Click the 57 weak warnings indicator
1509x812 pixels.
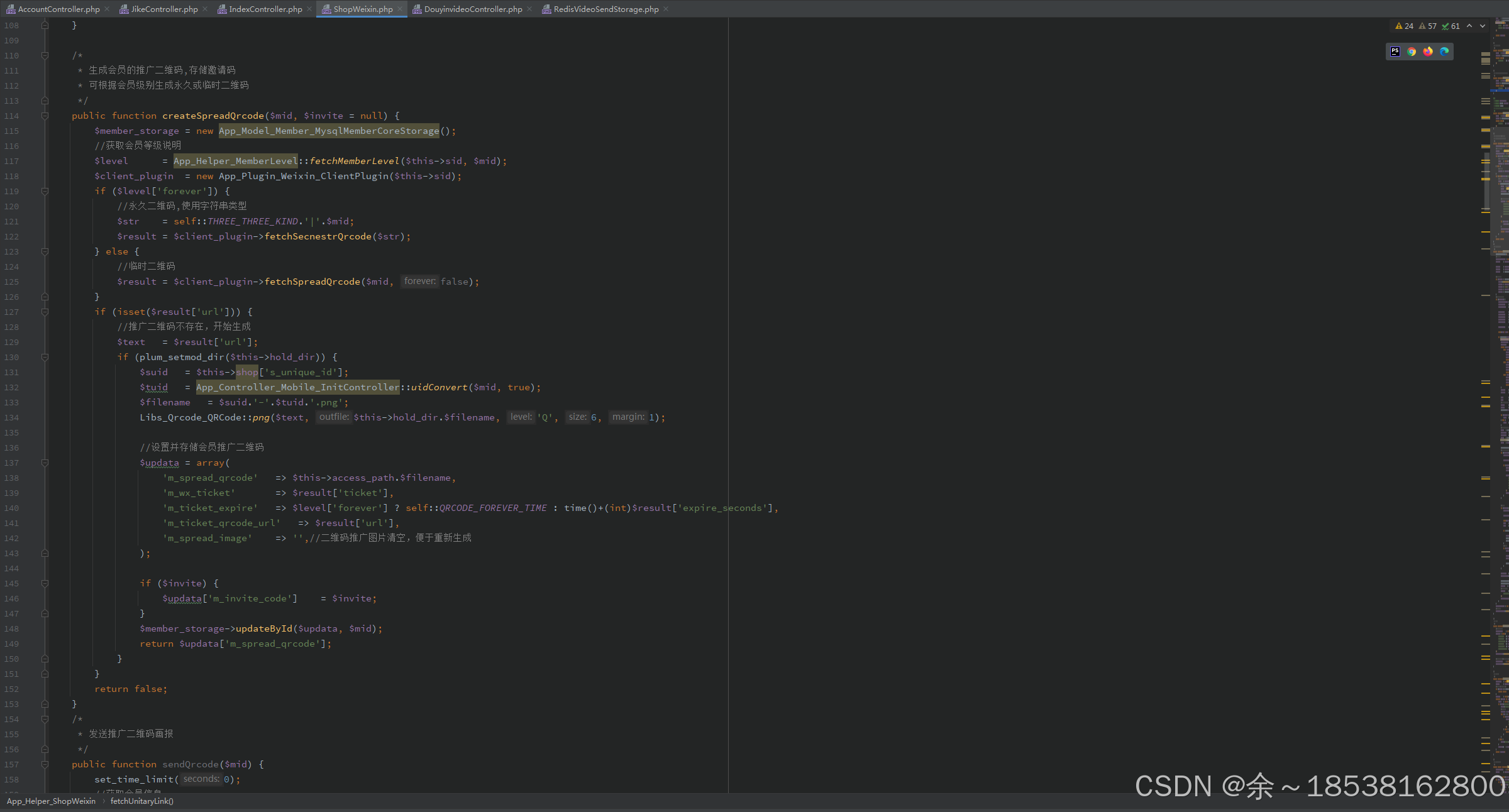click(x=1428, y=26)
